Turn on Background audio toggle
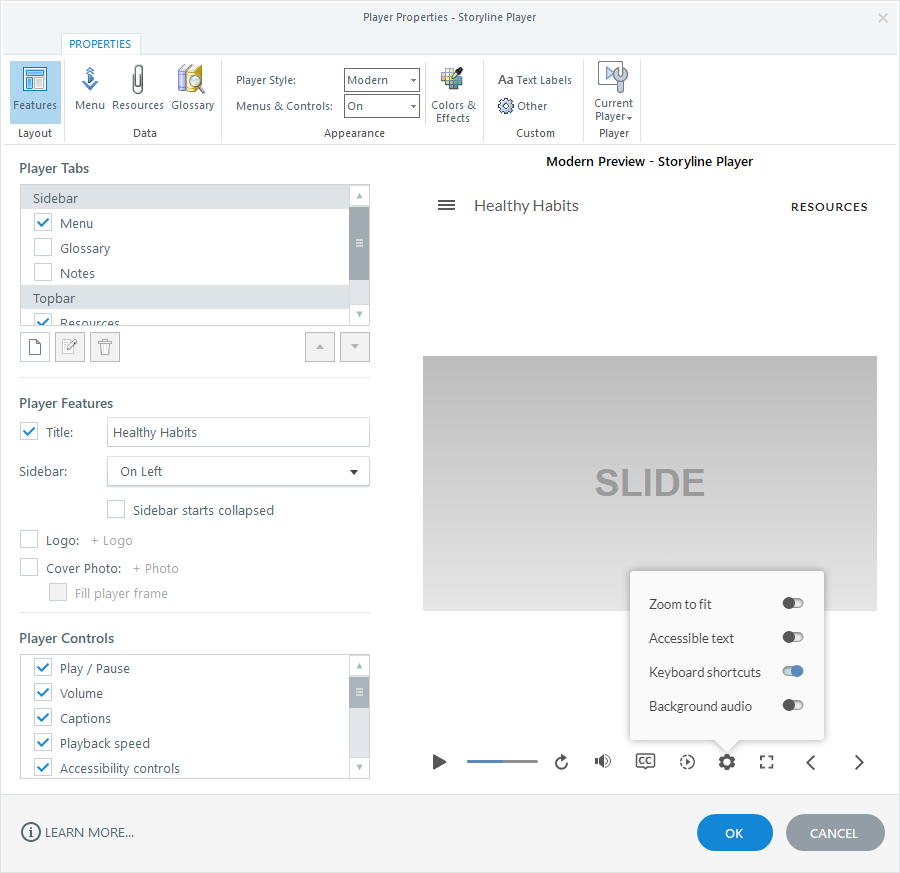Image resolution: width=900 pixels, height=873 pixels. [793, 705]
